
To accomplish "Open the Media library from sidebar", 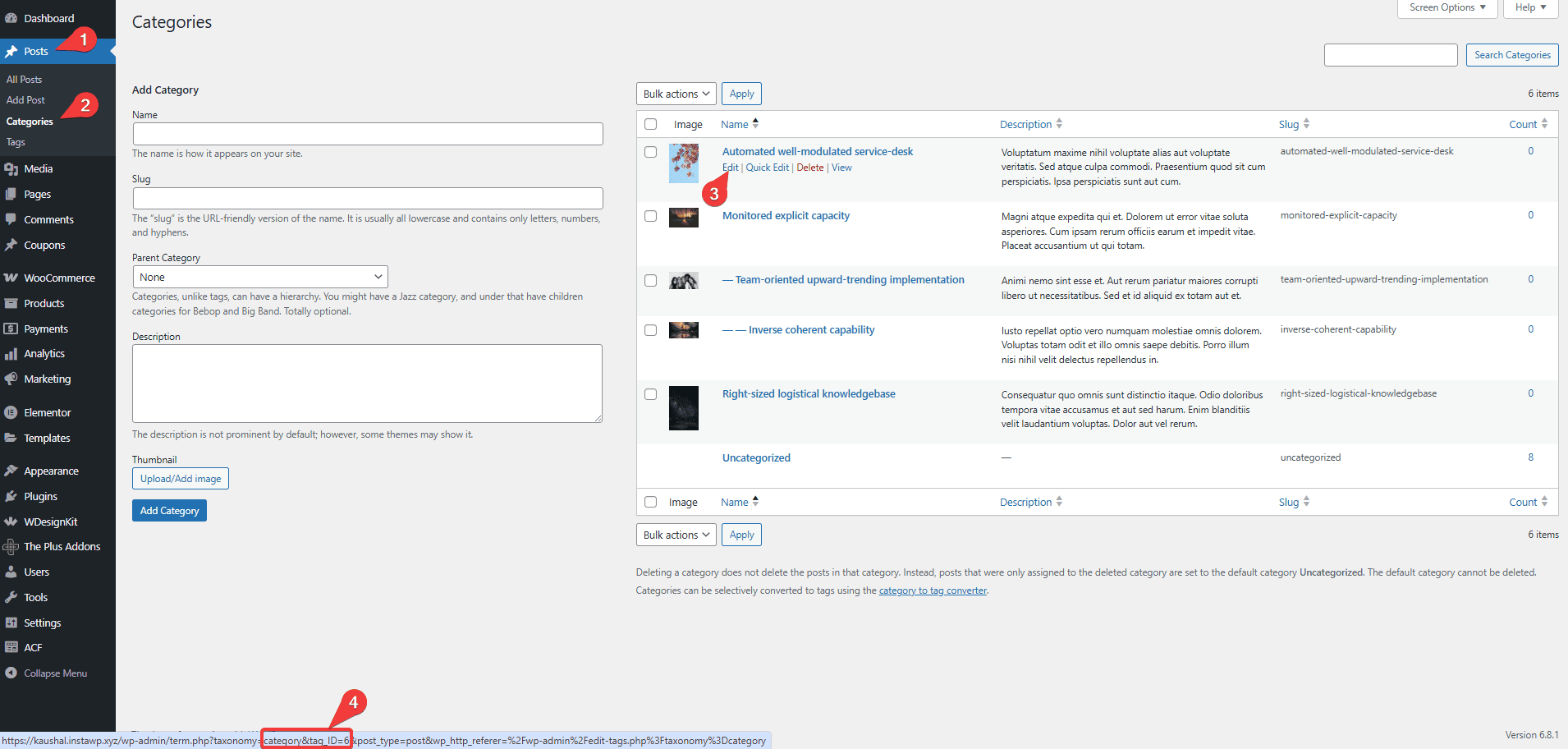I will coord(38,168).
